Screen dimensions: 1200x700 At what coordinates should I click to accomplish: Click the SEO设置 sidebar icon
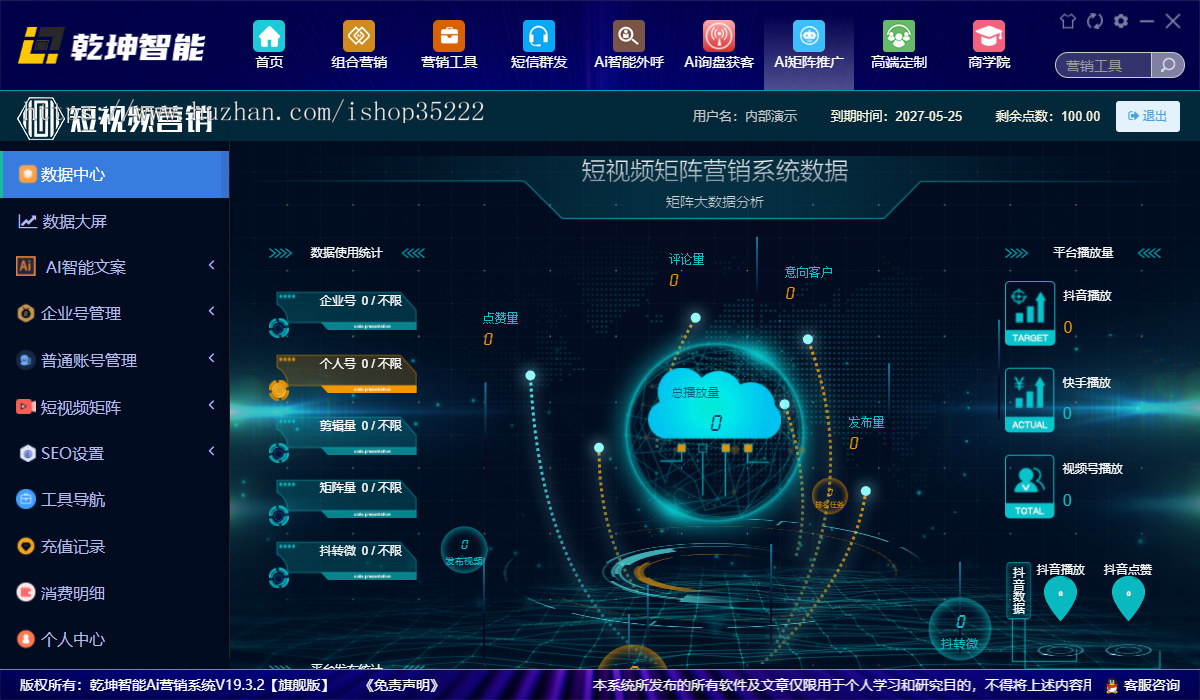pyautogui.click(x=27, y=453)
